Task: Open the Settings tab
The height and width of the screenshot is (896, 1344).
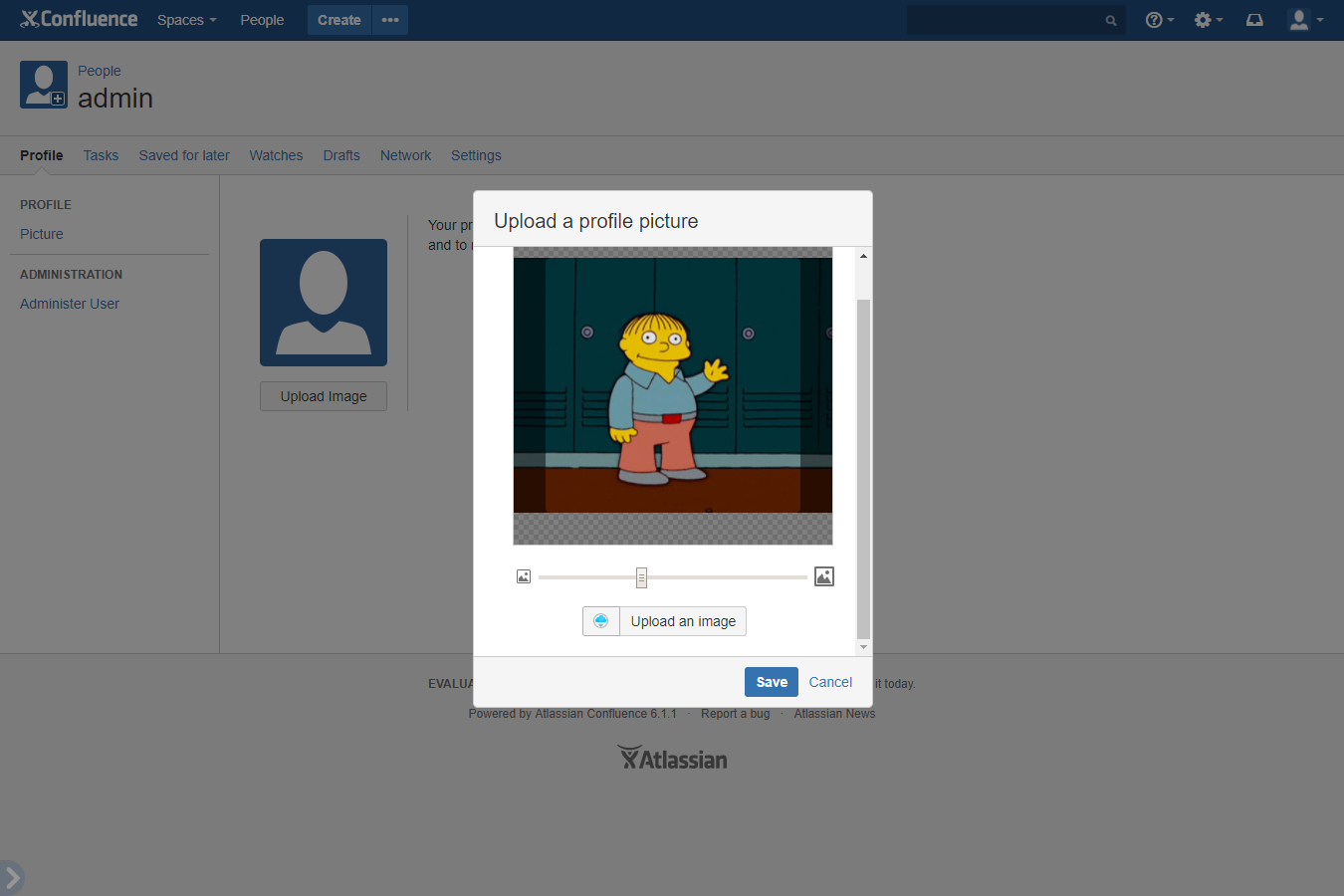Action: [x=476, y=155]
